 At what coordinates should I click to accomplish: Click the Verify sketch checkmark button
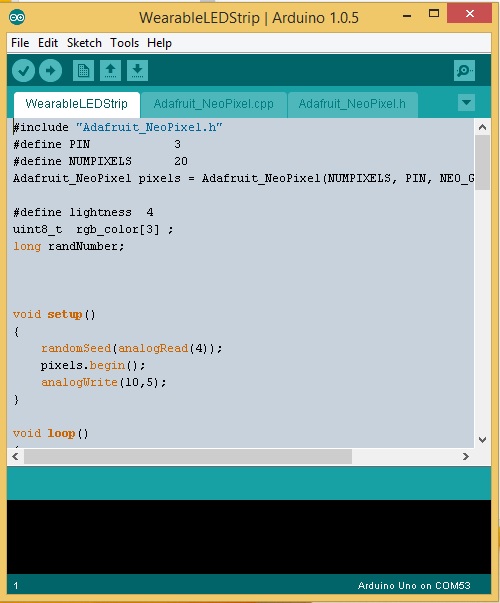click(x=23, y=71)
